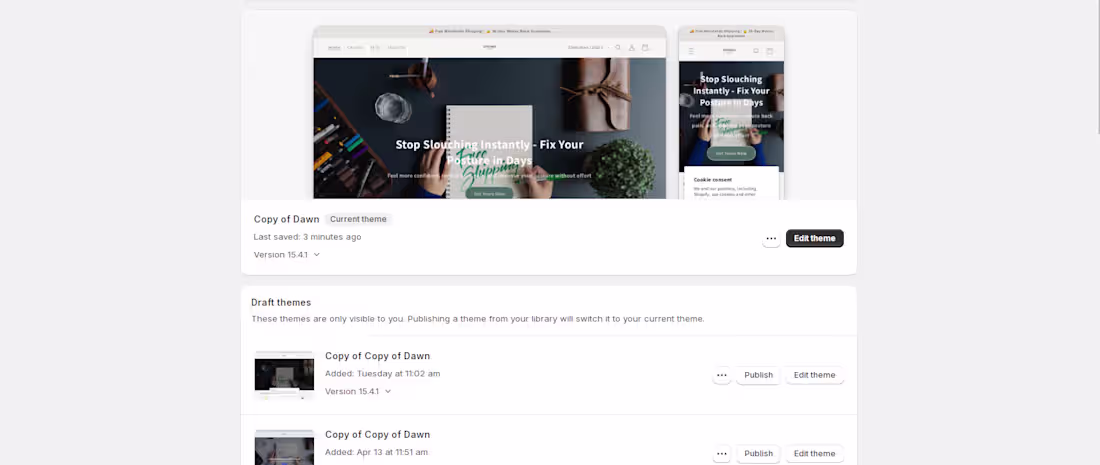The image size is (1100, 465).
Task: Edit the draft theme added Tuesday
Action: (814, 375)
